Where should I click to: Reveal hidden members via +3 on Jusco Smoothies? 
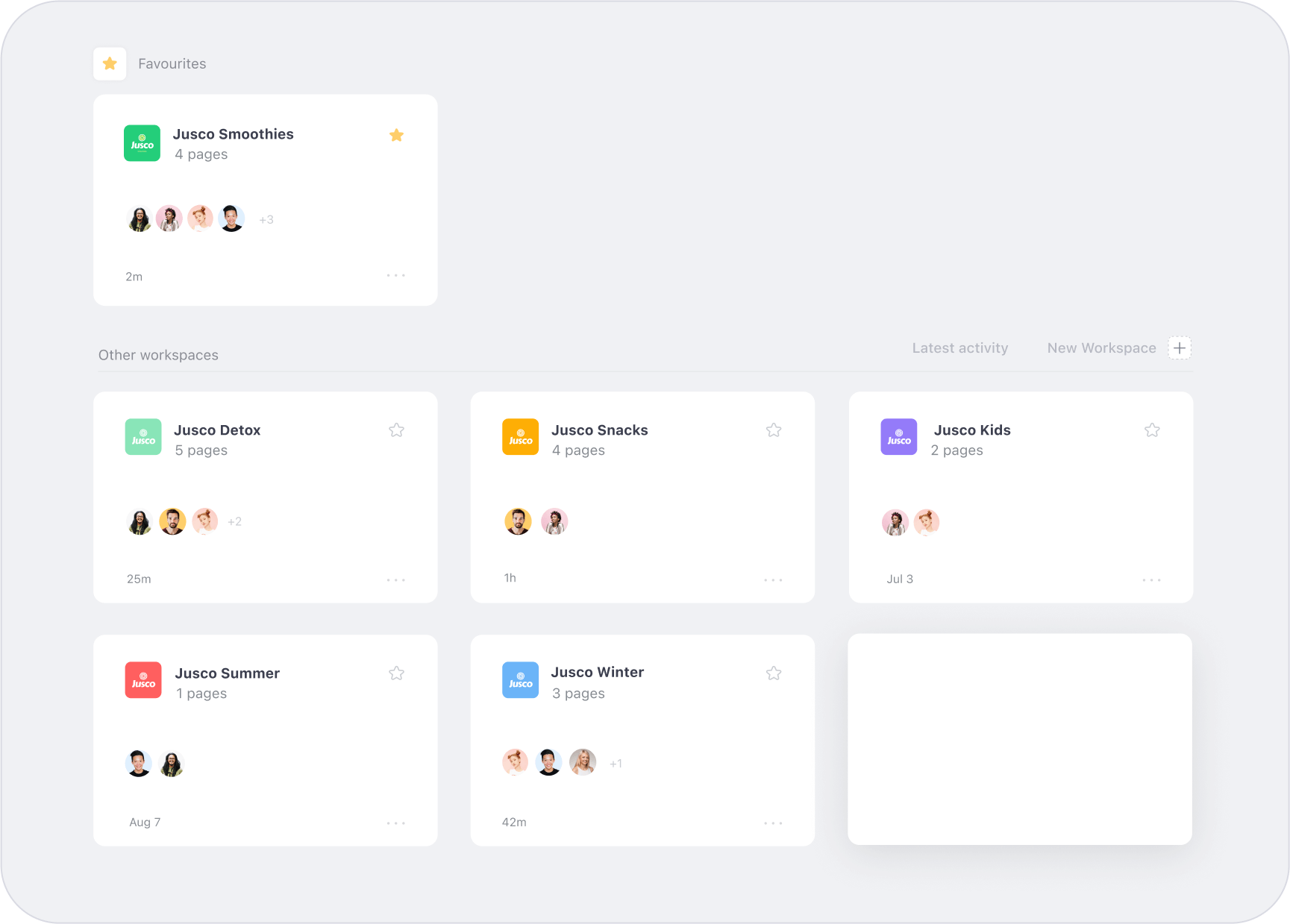[266, 219]
